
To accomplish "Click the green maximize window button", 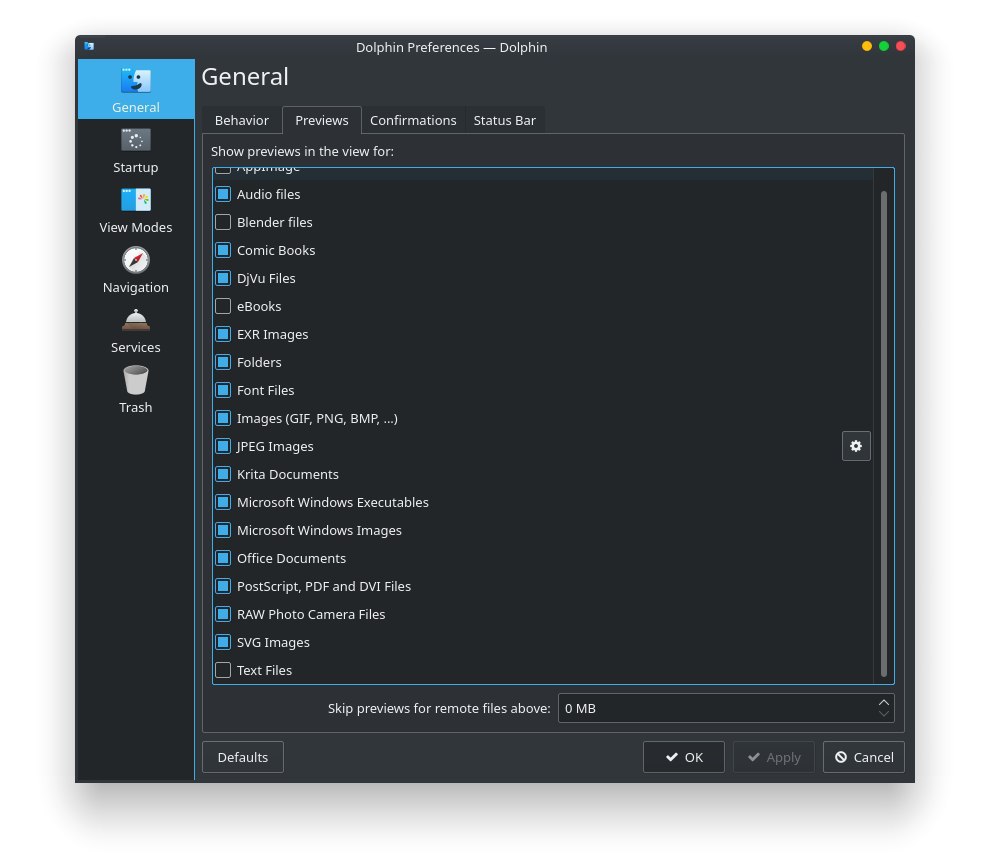I will pos(884,46).
